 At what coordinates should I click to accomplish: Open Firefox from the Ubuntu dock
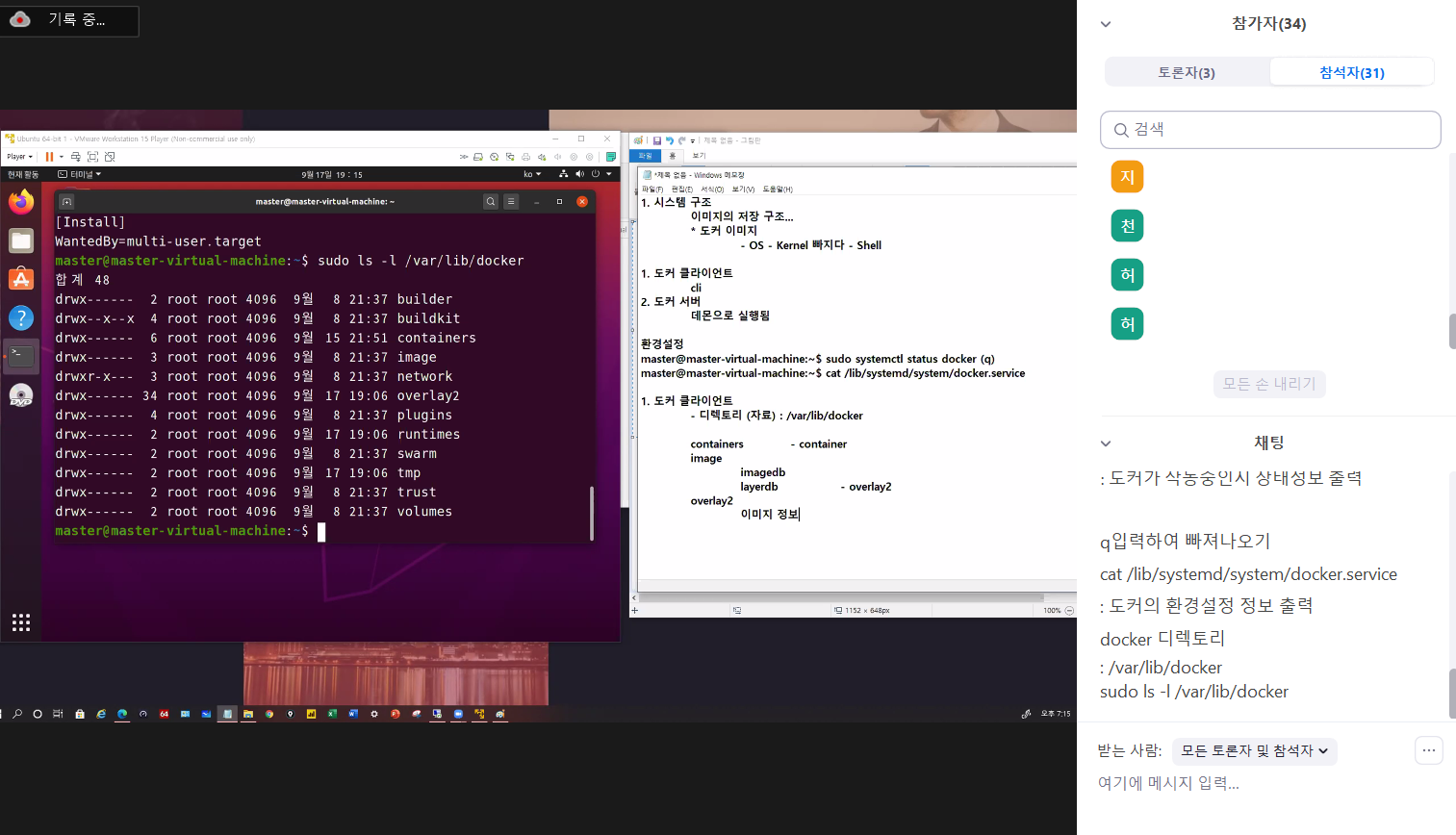point(21,201)
